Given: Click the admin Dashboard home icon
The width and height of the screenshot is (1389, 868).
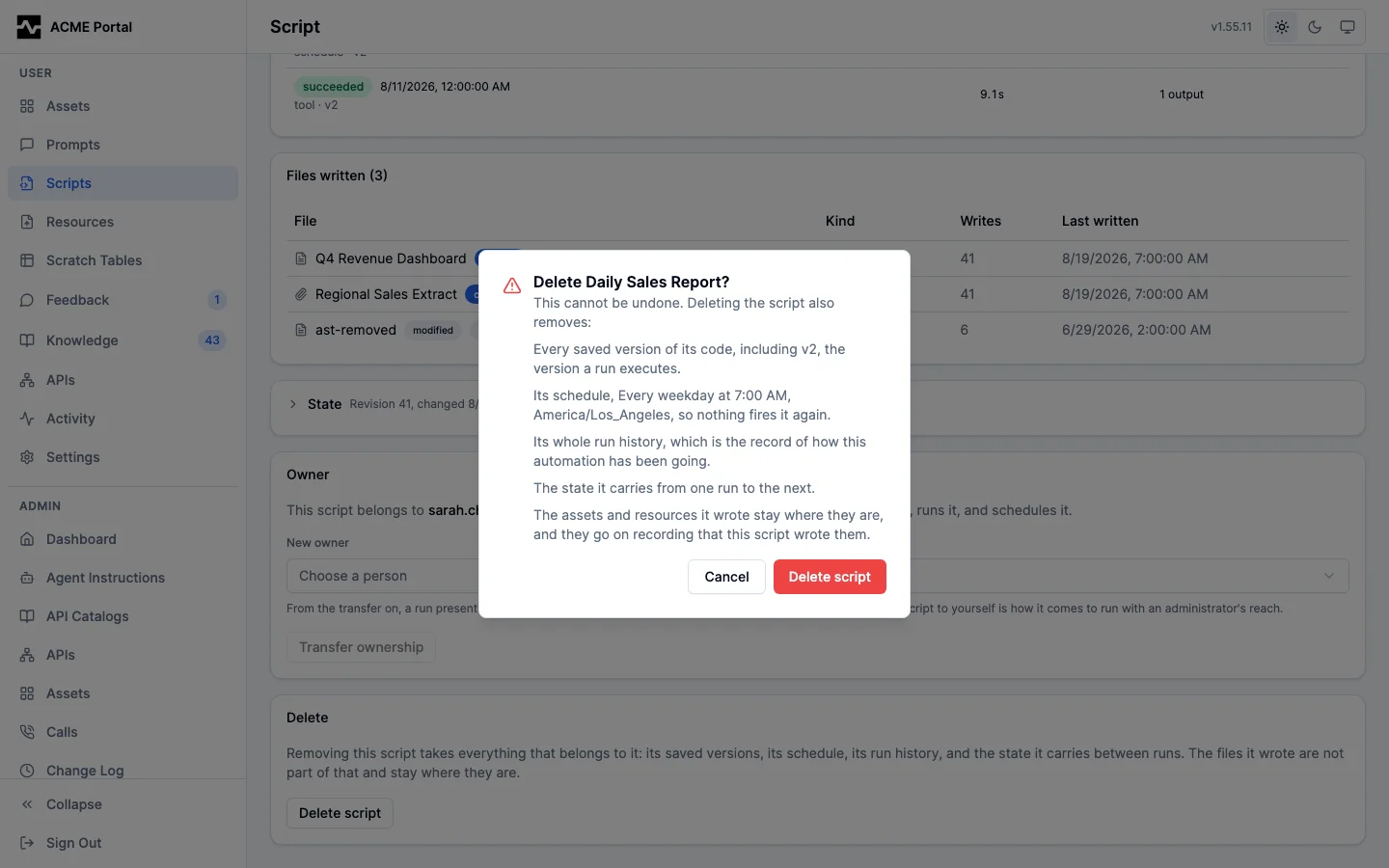Looking at the screenshot, I should pos(27,539).
